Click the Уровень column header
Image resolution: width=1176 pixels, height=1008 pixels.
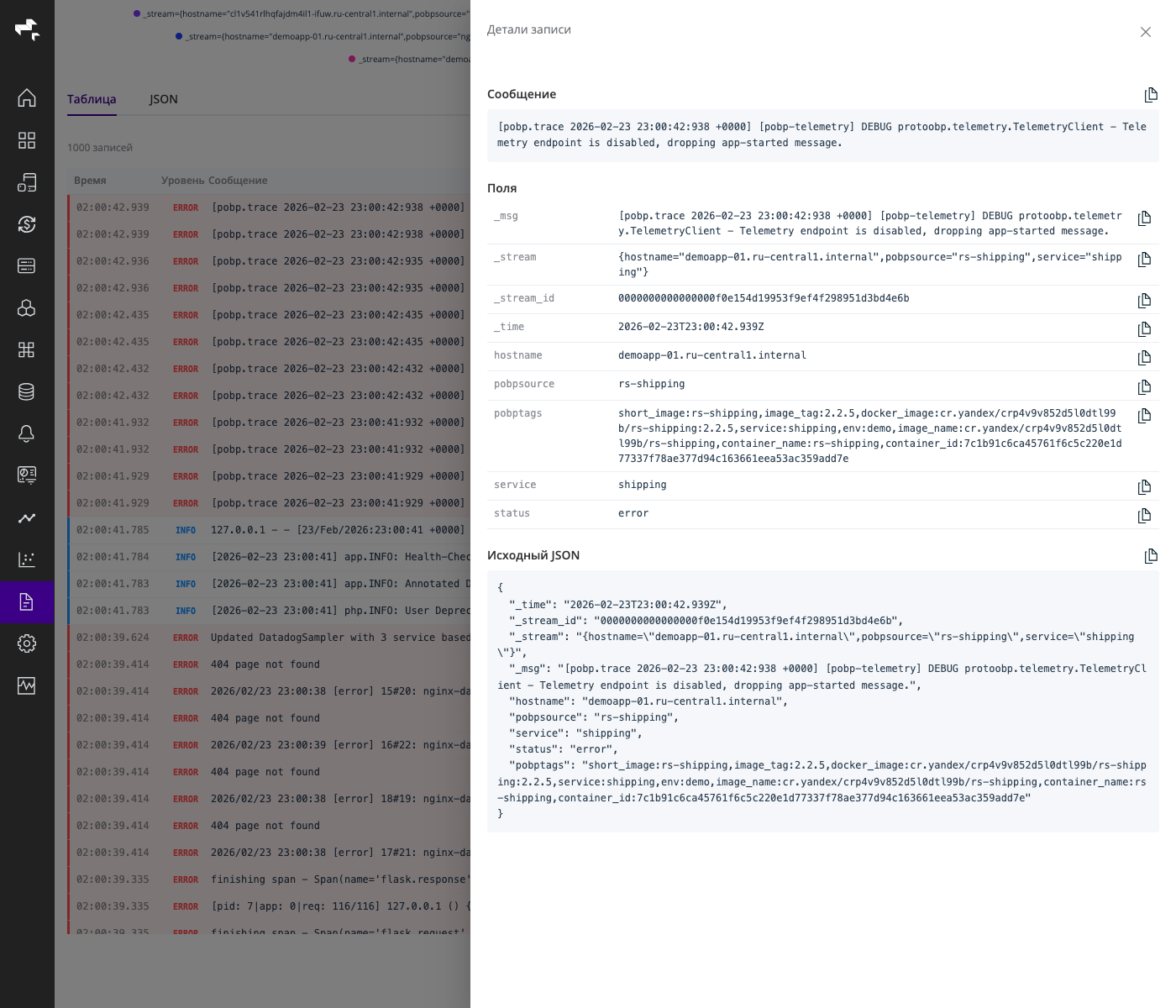(182, 181)
